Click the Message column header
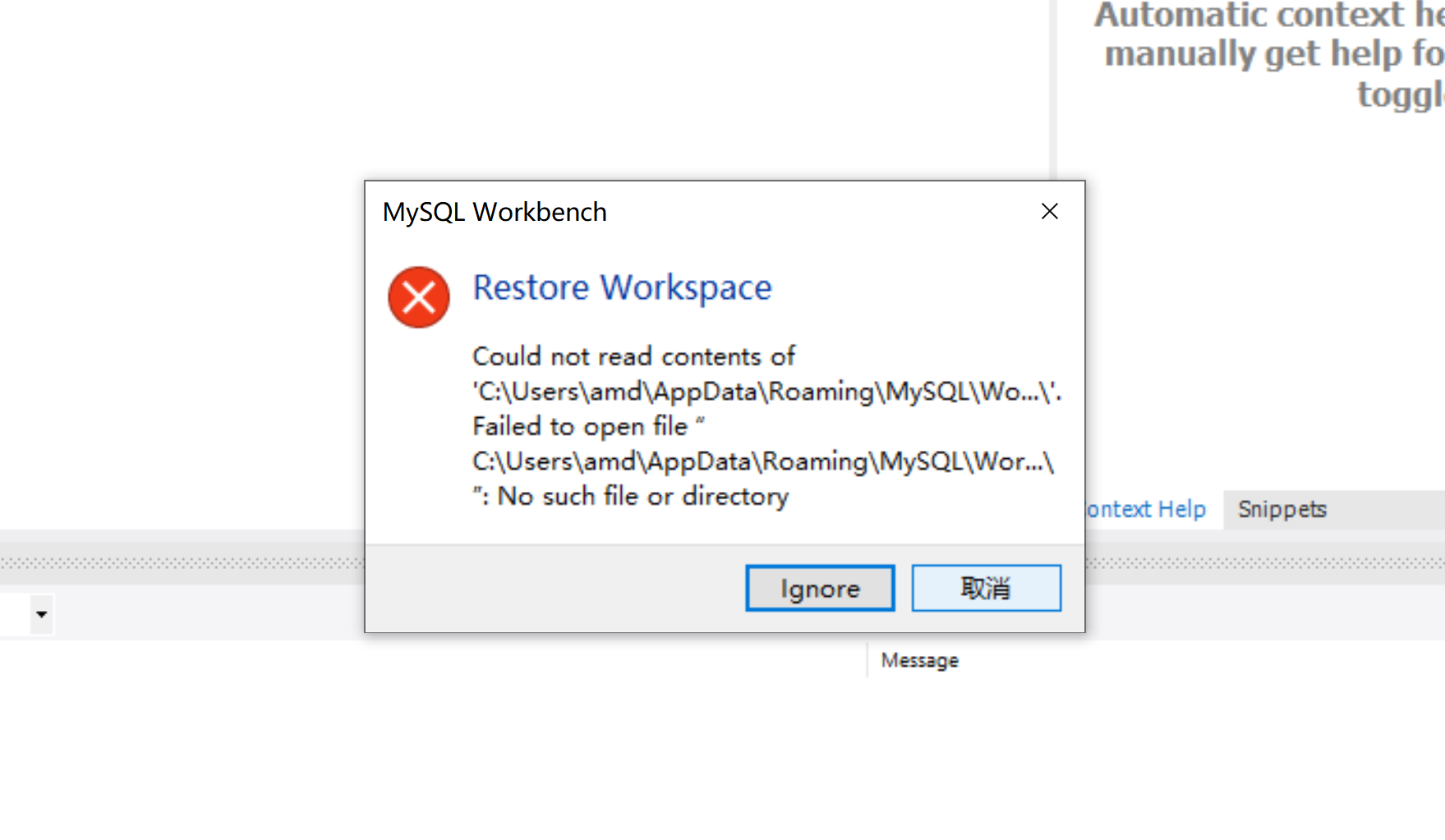1445x840 pixels. point(919,659)
